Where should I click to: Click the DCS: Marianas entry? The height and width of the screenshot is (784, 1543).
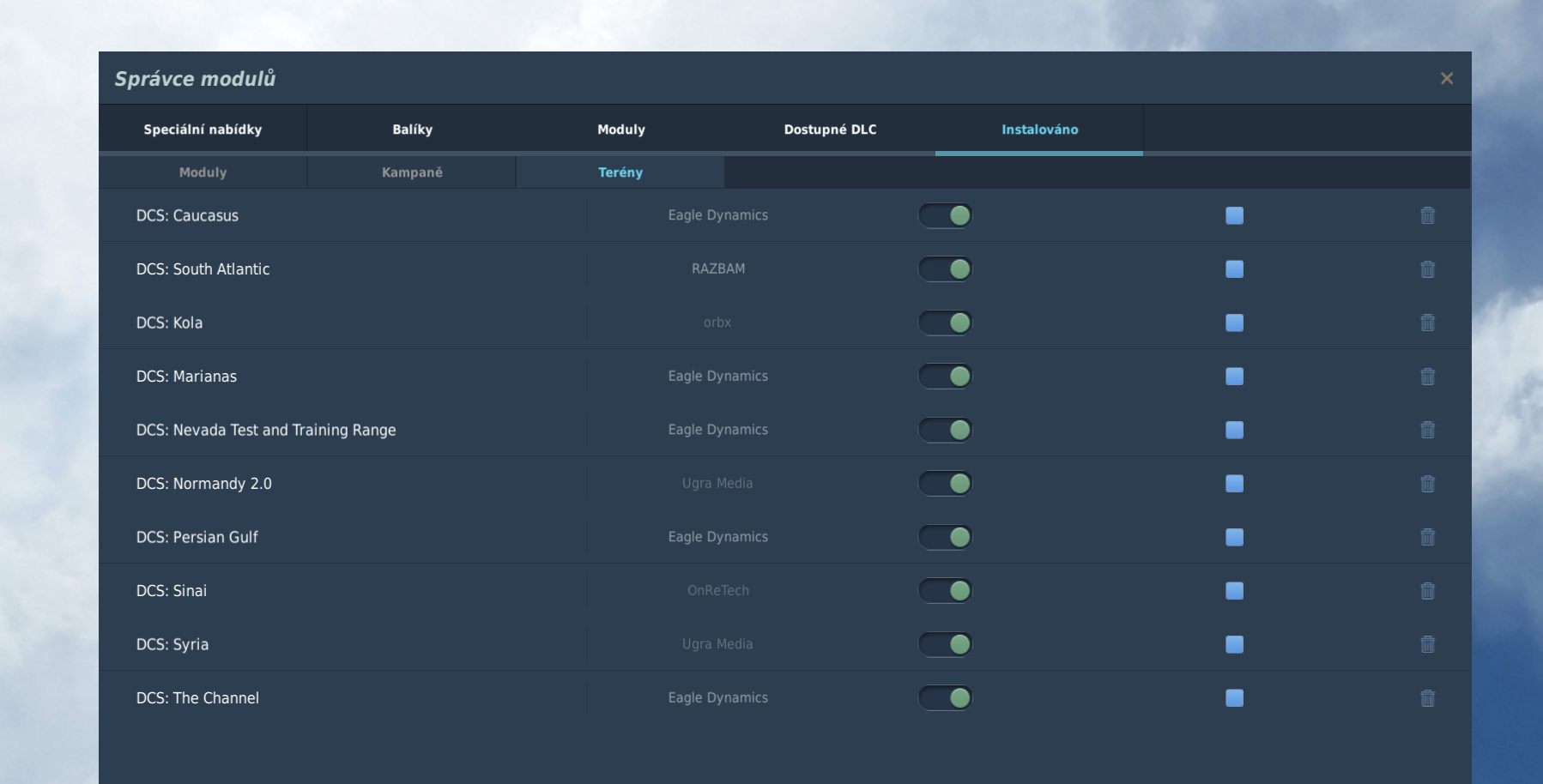pyautogui.click(x=186, y=377)
